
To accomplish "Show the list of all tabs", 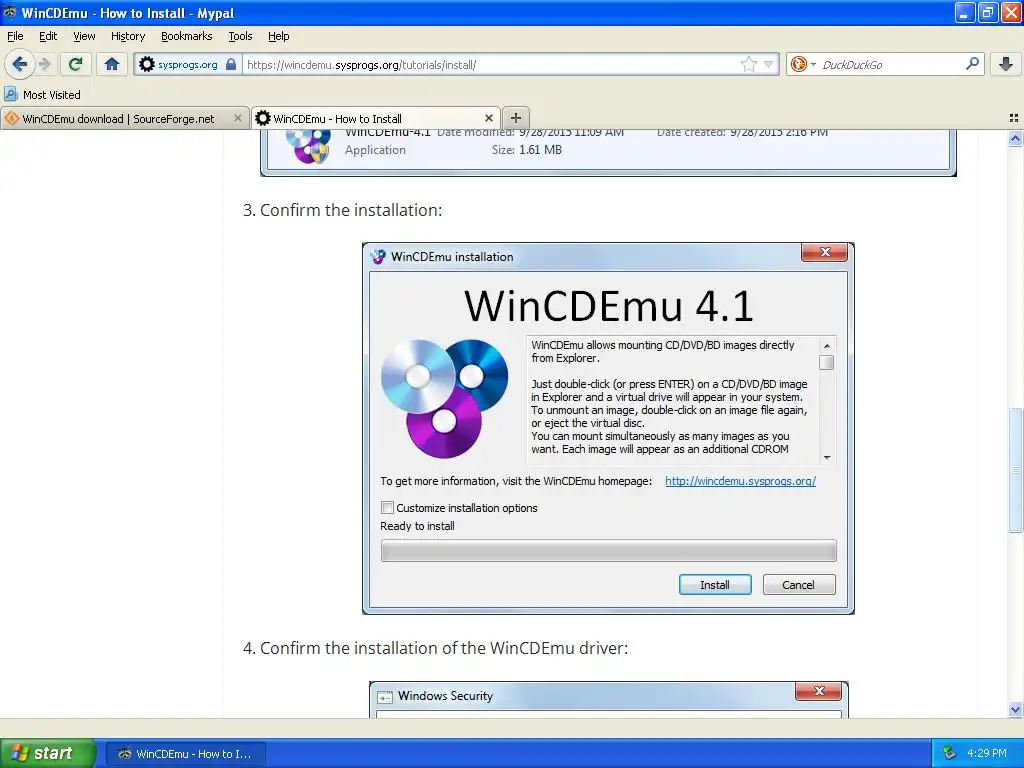I will [x=1014, y=118].
